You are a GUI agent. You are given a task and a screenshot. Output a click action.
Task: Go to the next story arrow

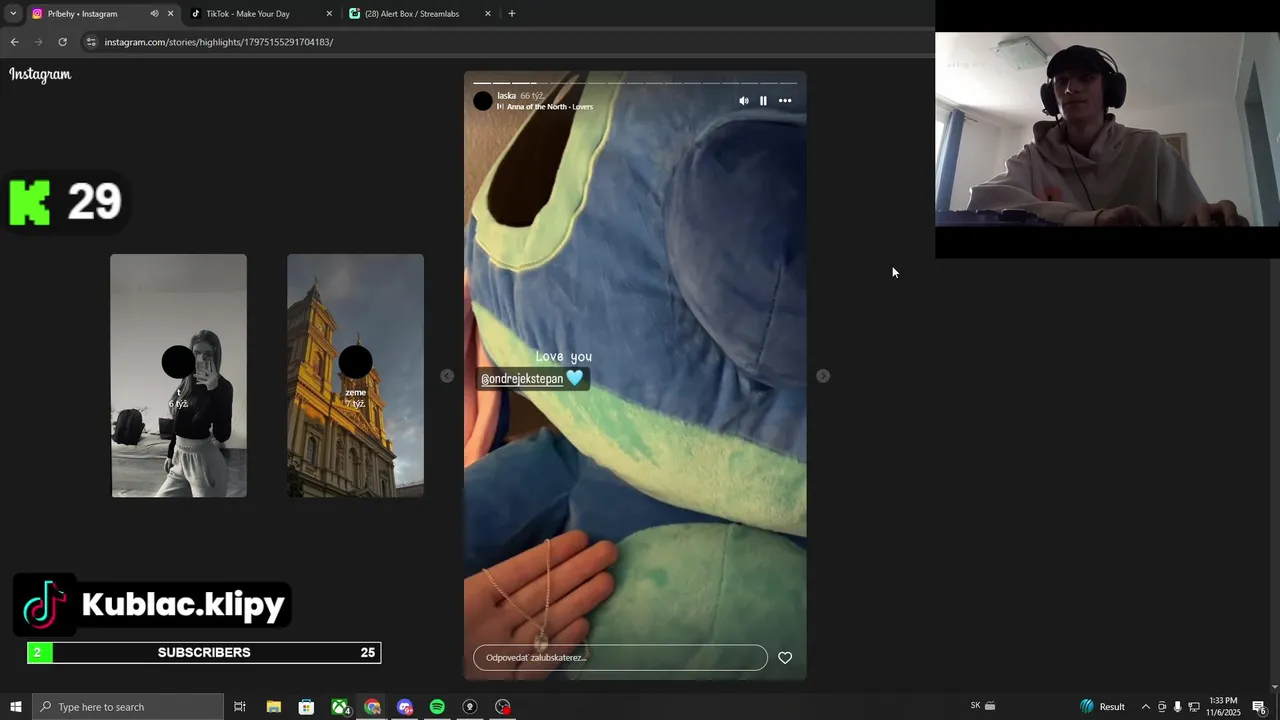pyautogui.click(x=823, y=376)
